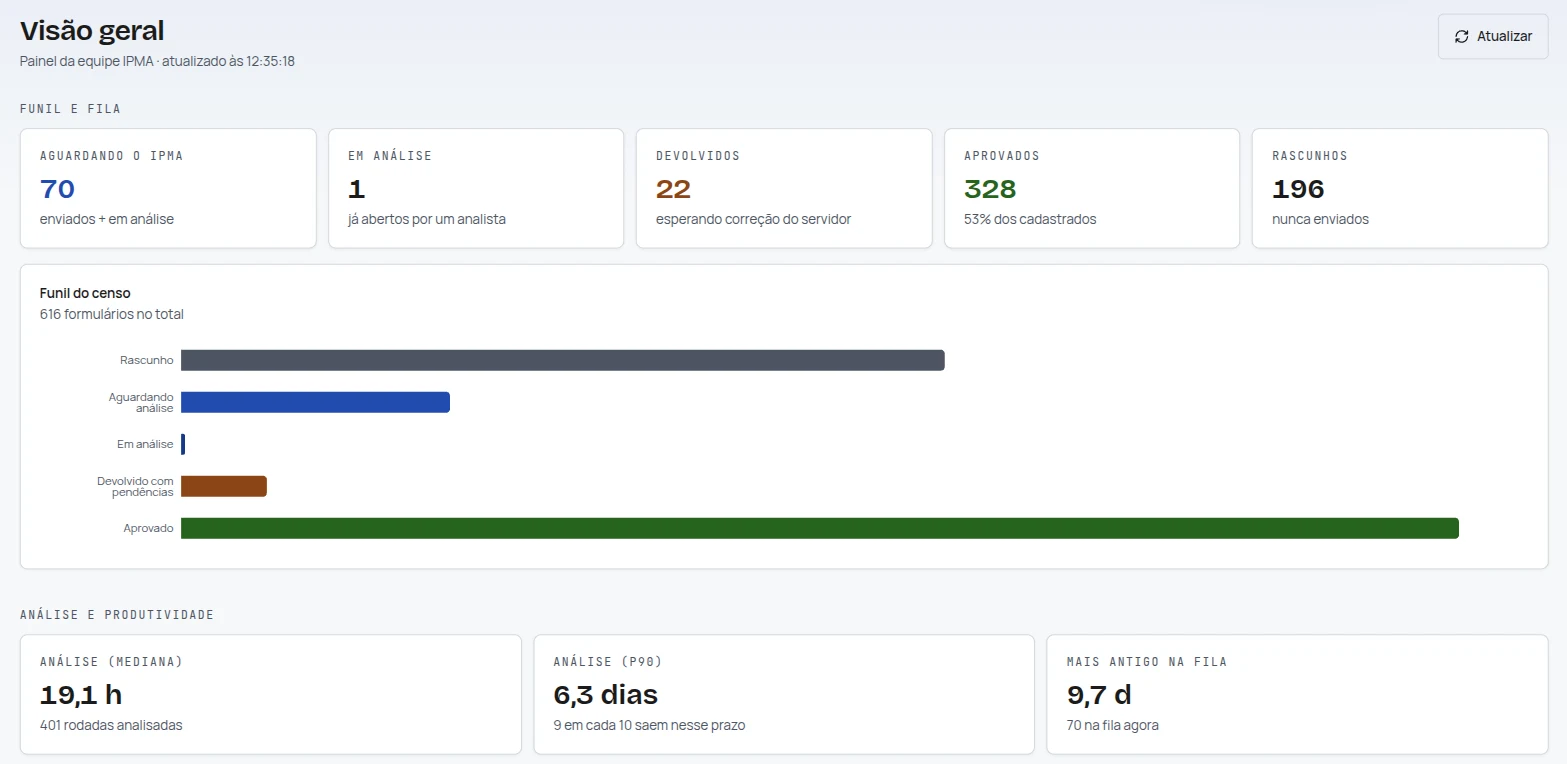Click the "enviados + em análise" caption
The width and height of the screenshot is (1567, 764).
[x=107, y=219]
